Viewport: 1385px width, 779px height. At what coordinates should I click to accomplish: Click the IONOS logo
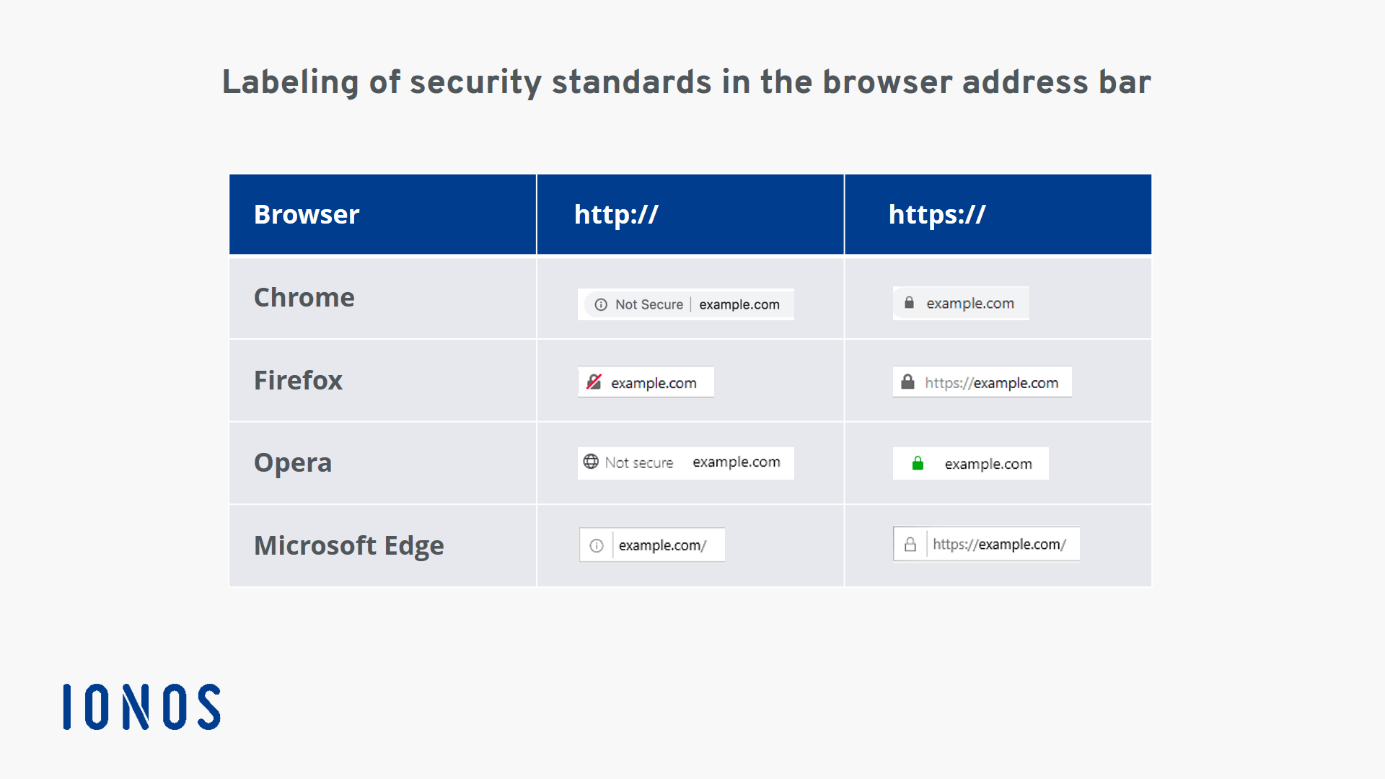[x=141, y=707]
